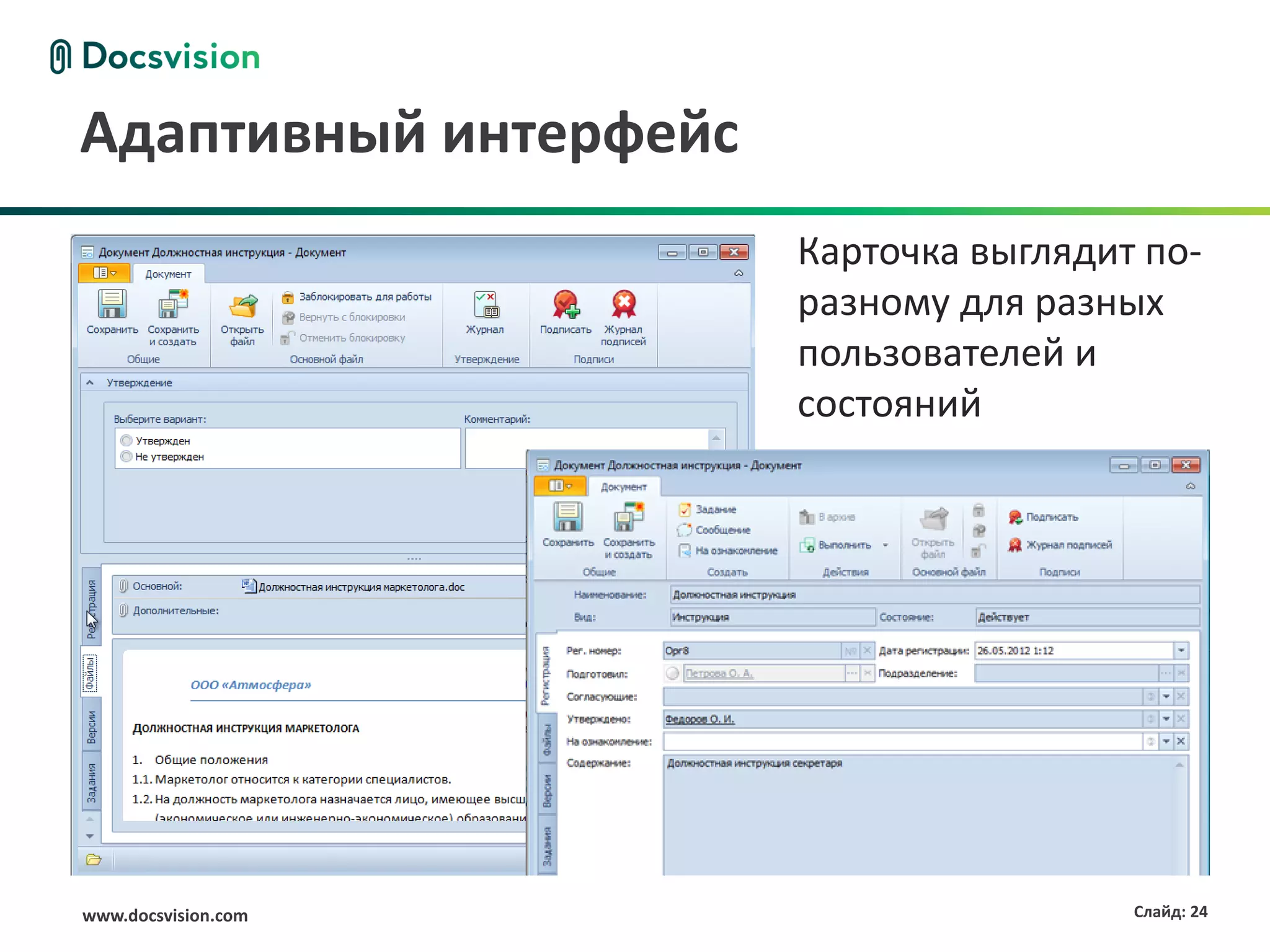Screen dimensions: 1270x952
Task: Click Открыть файл in the front window
Action: 933,533
